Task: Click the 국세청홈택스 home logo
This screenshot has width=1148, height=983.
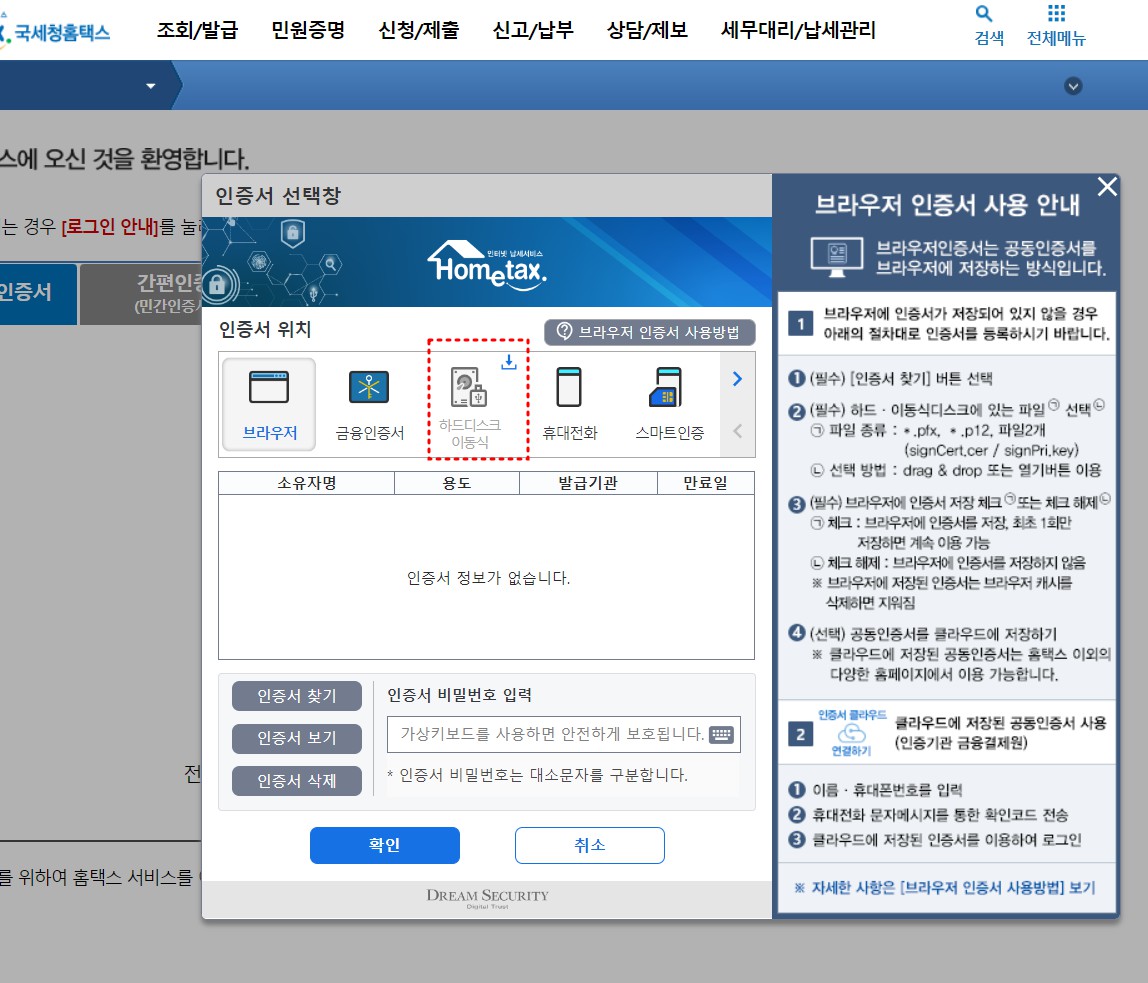Action: coord(57,30)
